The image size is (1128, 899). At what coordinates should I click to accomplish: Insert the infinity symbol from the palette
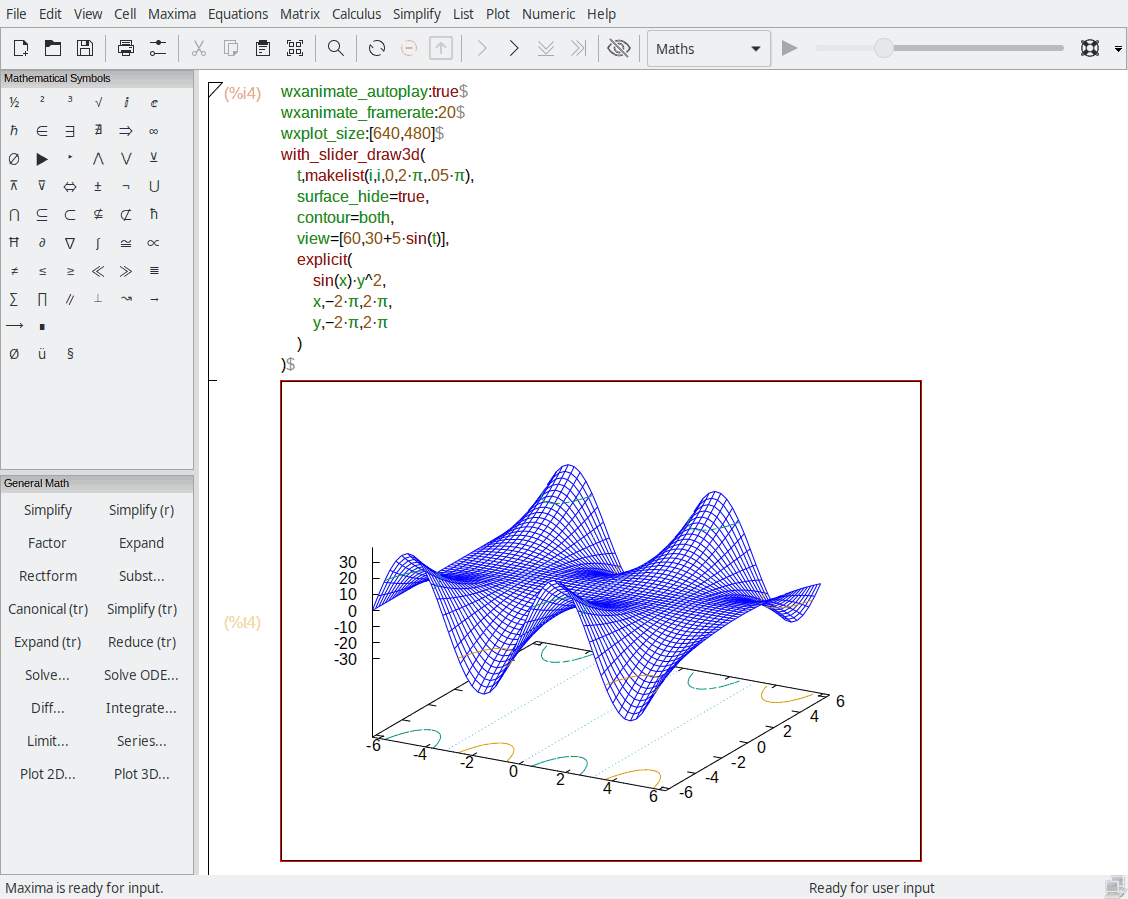pyautogui.click(x=154, y=131)
